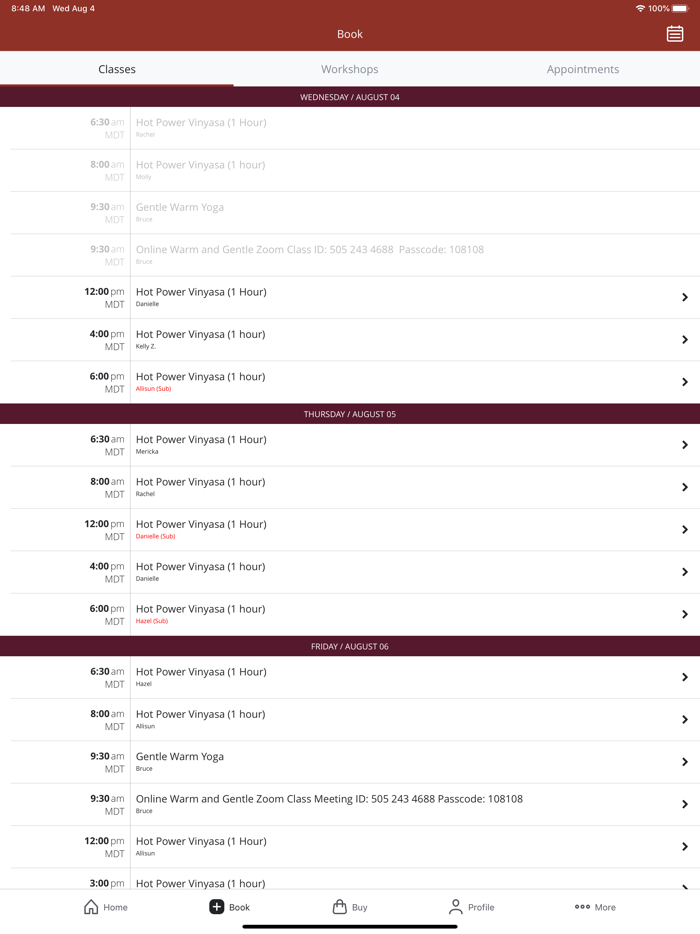The height and width of the screenshot is (934, 700).
Task: Expand Friday 8:00 am class with Allisun
Action: [684, 720]
